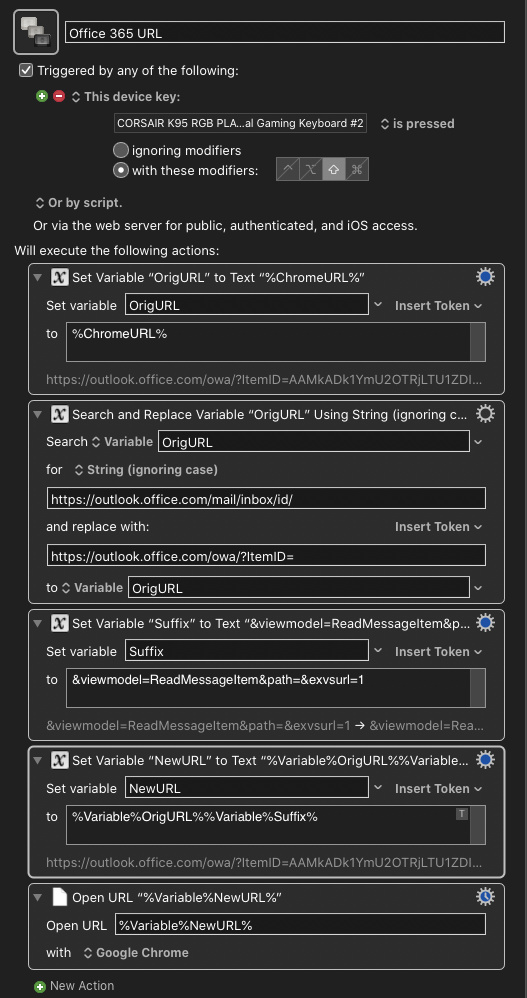Open gear menu for Set Variable OrigURL action
The height and width of the screenshot is (998, 527).
coord(485,277)
